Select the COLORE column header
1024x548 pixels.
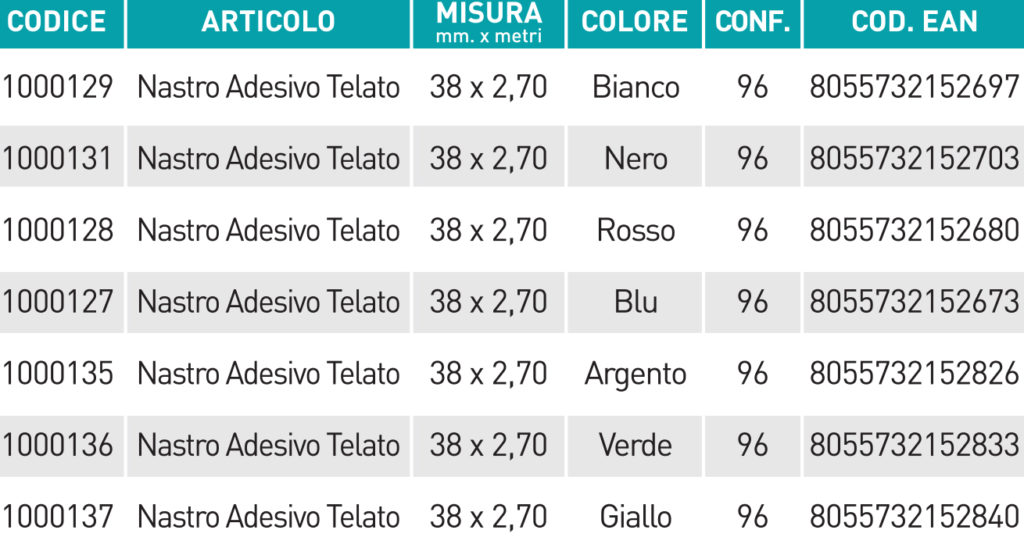635,22
